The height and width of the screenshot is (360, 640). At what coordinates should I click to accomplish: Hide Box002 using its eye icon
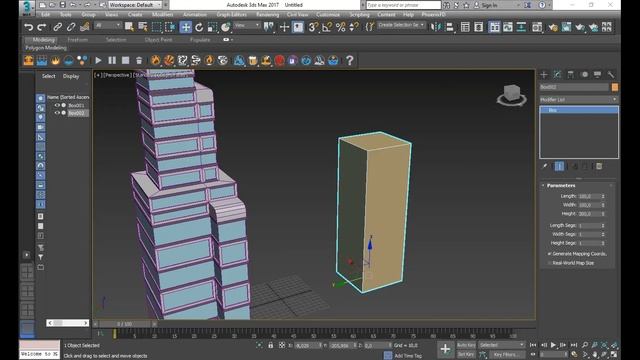[57, 113]
